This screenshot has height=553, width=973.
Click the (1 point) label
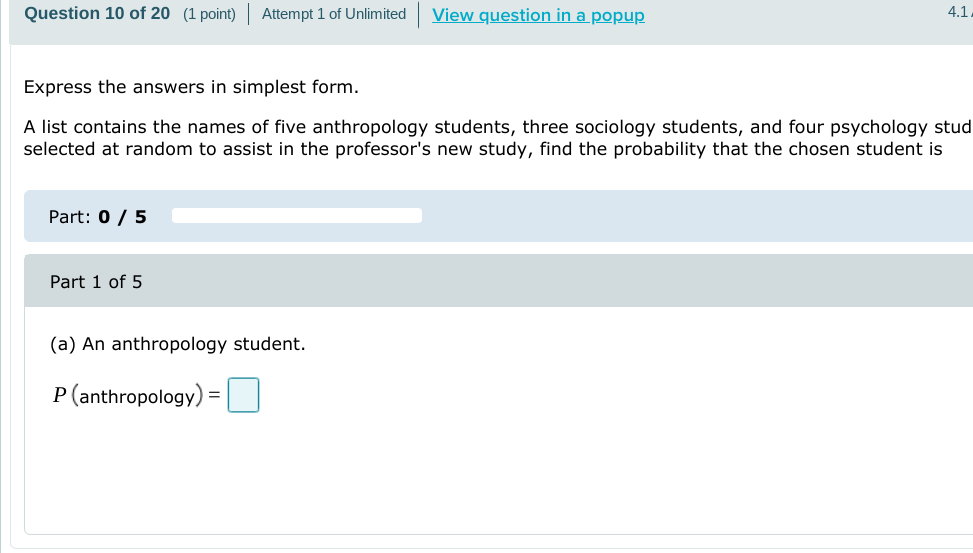coord(209,14)
